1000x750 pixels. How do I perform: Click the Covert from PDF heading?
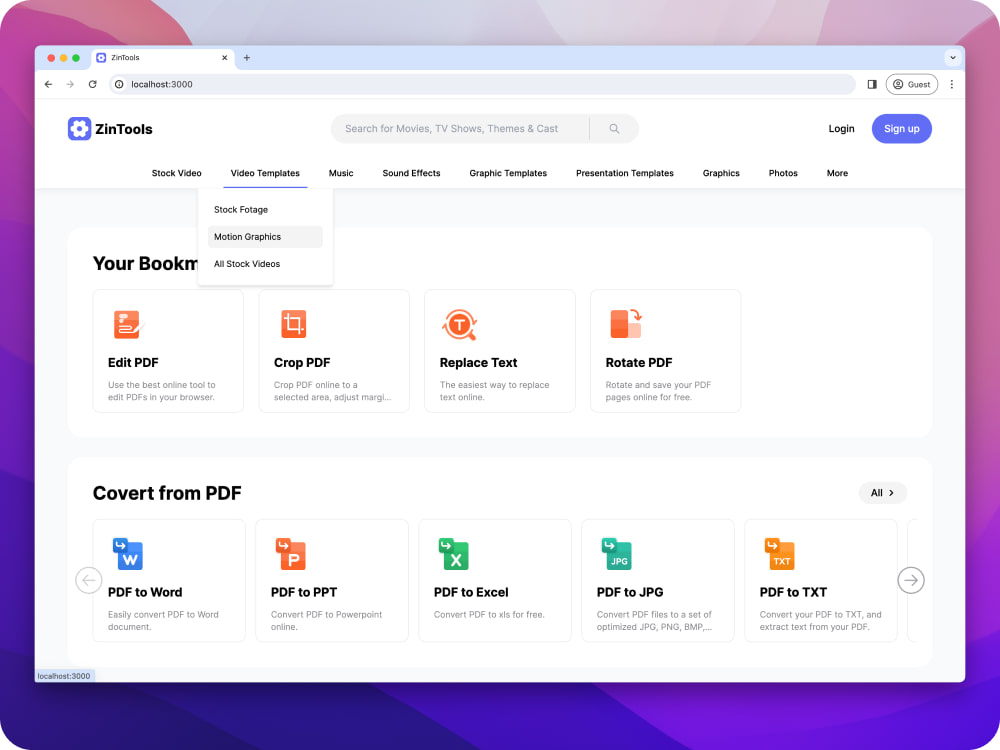coord(167,493)
